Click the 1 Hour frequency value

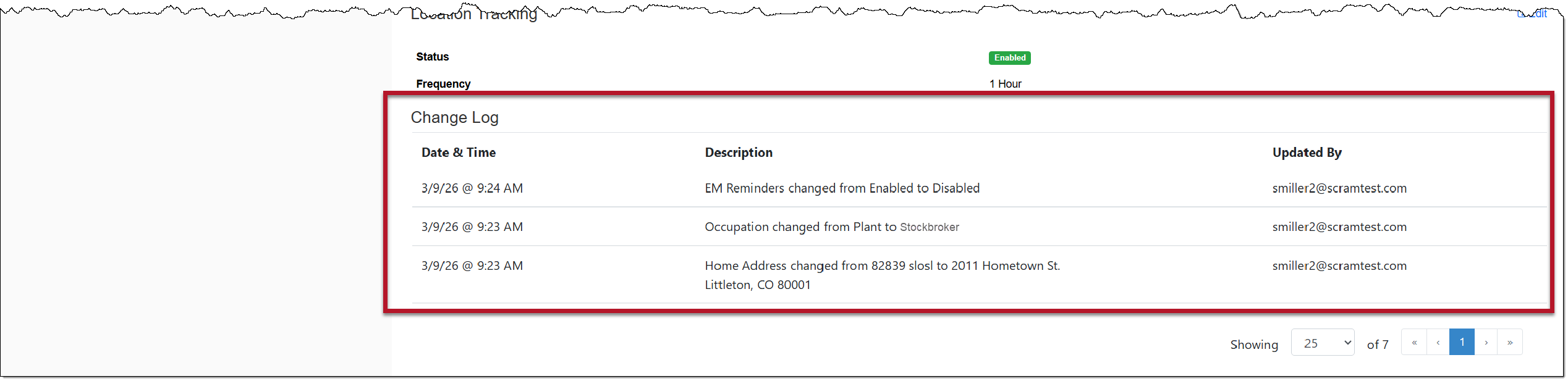1005,84
